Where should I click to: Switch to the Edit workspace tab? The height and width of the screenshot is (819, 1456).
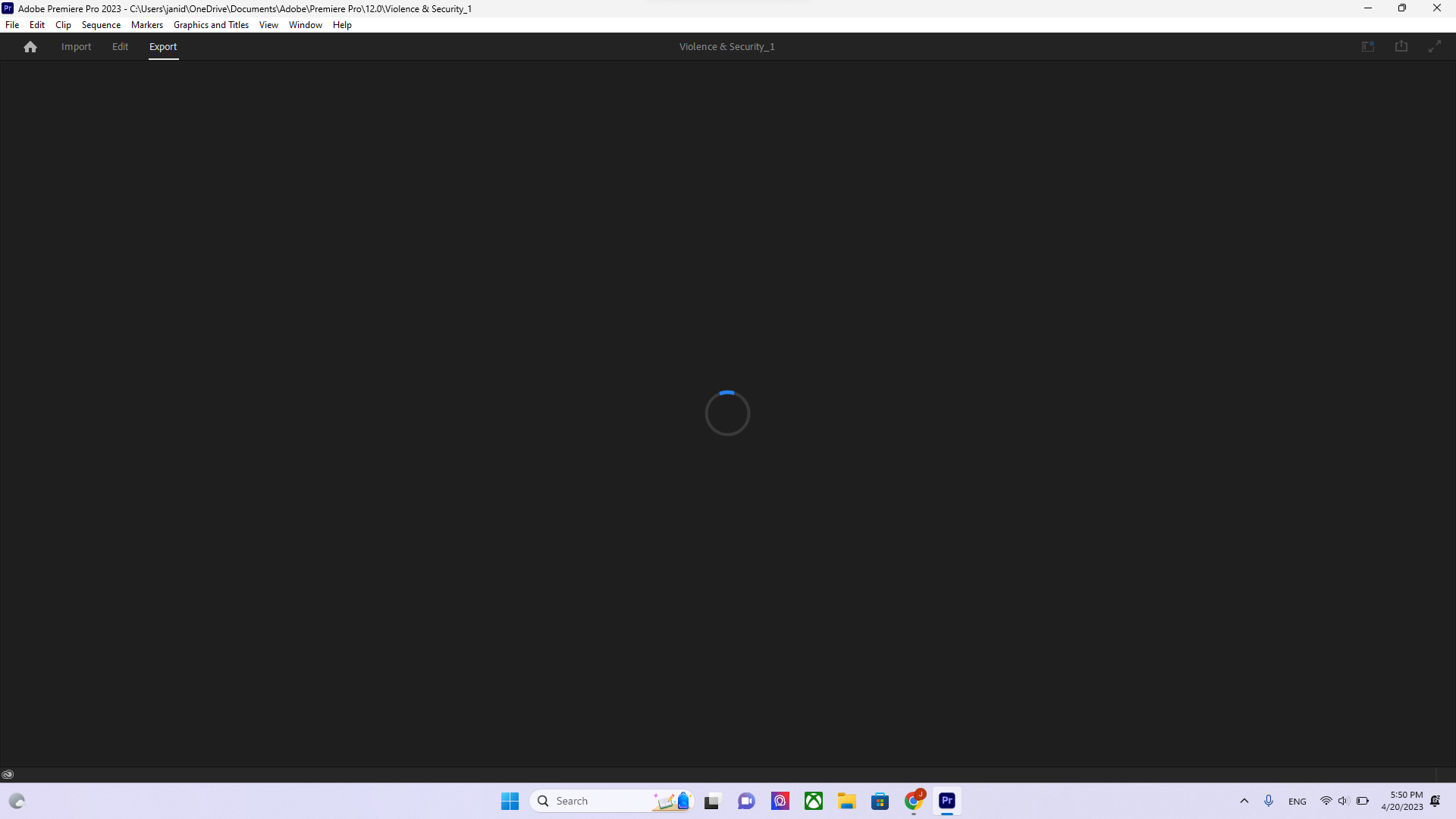[120, 47]
